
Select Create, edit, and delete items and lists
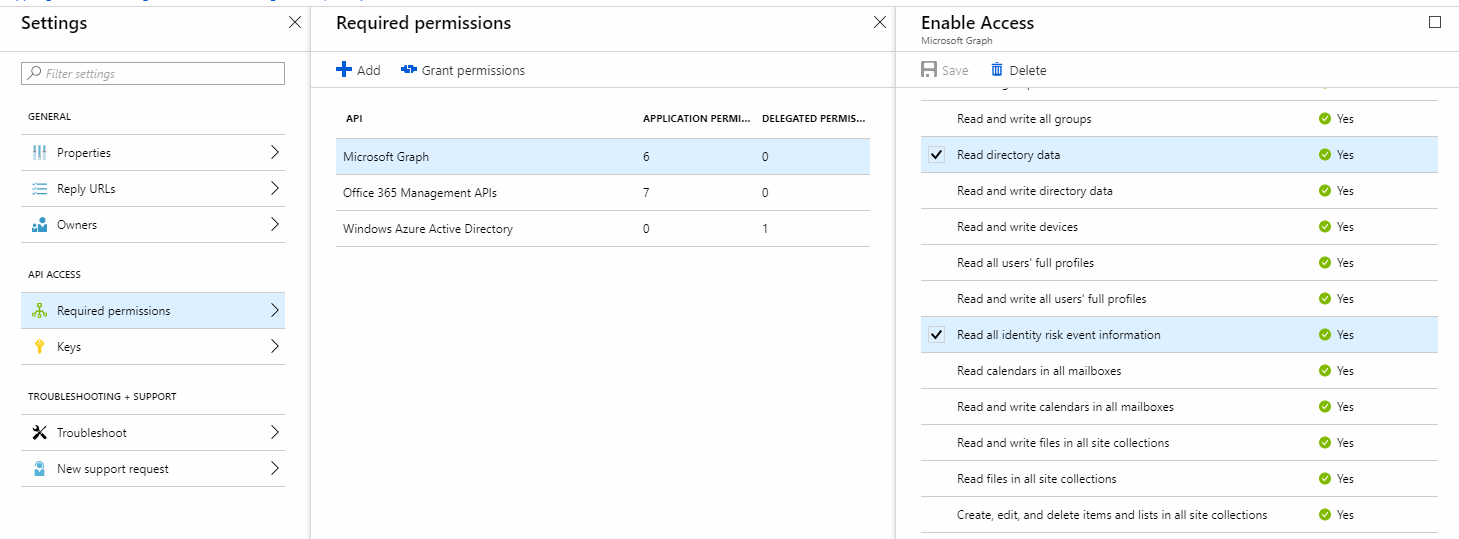pyautogui.click(x=1179, y=515)
